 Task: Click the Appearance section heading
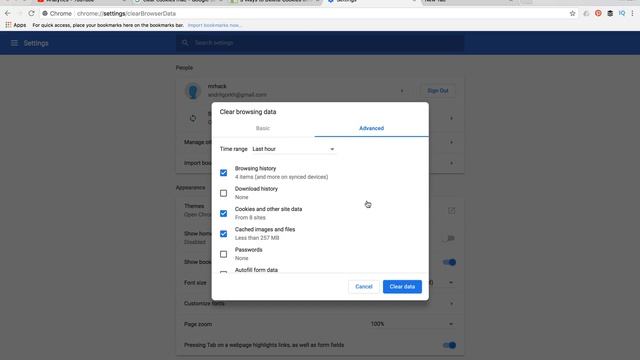[191, 188]
